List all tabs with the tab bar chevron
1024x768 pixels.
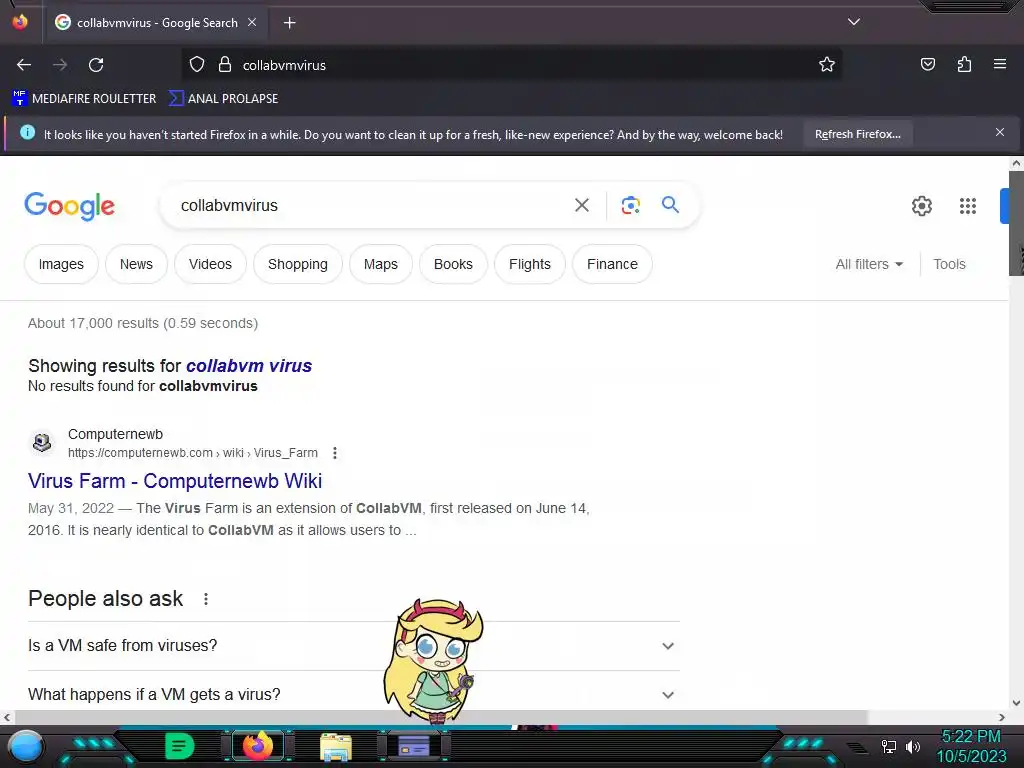[x=854, y=22]
